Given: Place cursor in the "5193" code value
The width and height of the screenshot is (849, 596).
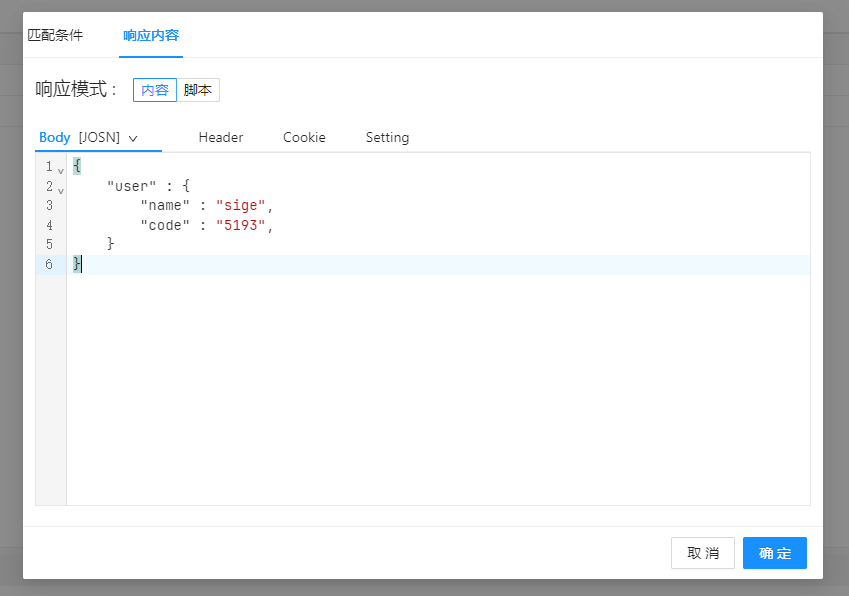Looking at the screenshot, I should coord(240,226).
